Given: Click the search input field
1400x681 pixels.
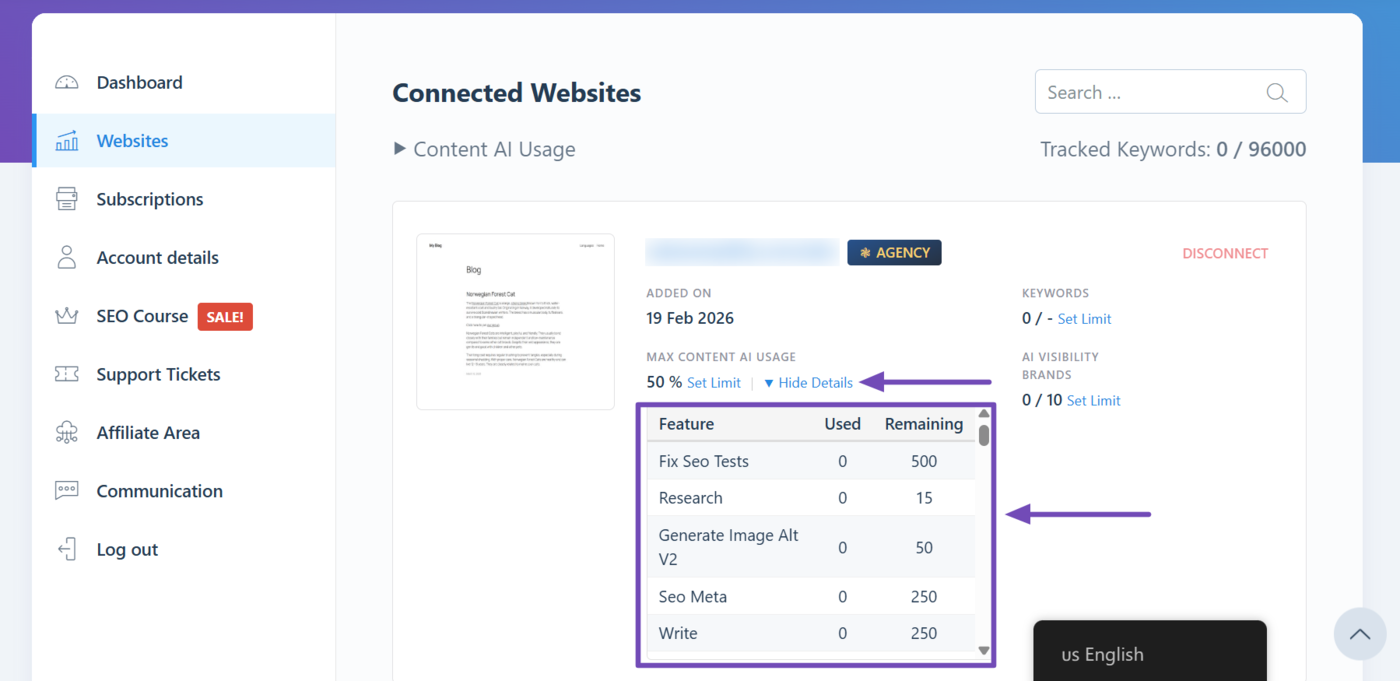Looking at the screenshot, I should [x=1170, y=92].
